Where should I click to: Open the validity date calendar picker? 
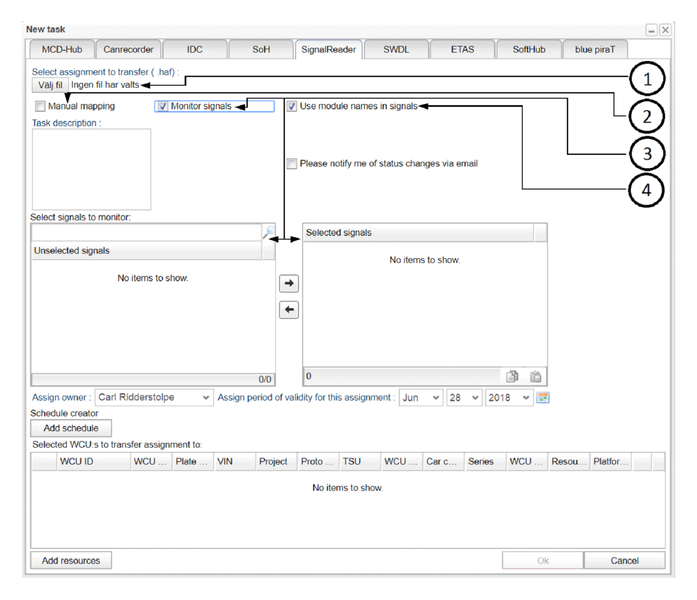coord(543,398)
